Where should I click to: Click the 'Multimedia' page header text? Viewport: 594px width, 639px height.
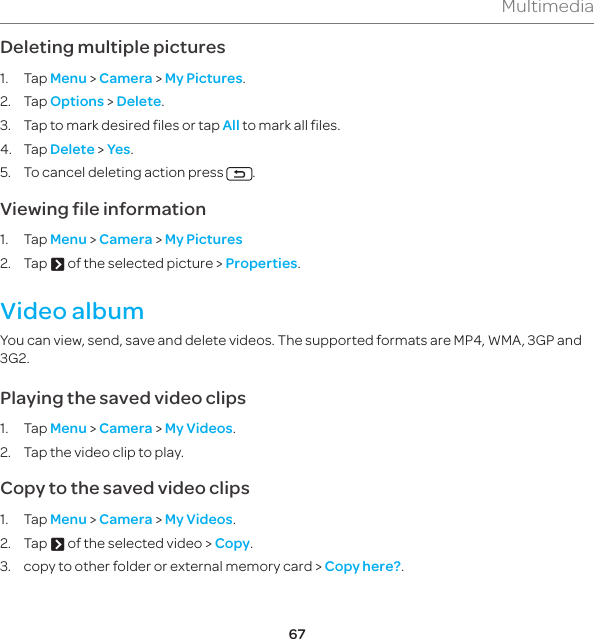point(548,7)
